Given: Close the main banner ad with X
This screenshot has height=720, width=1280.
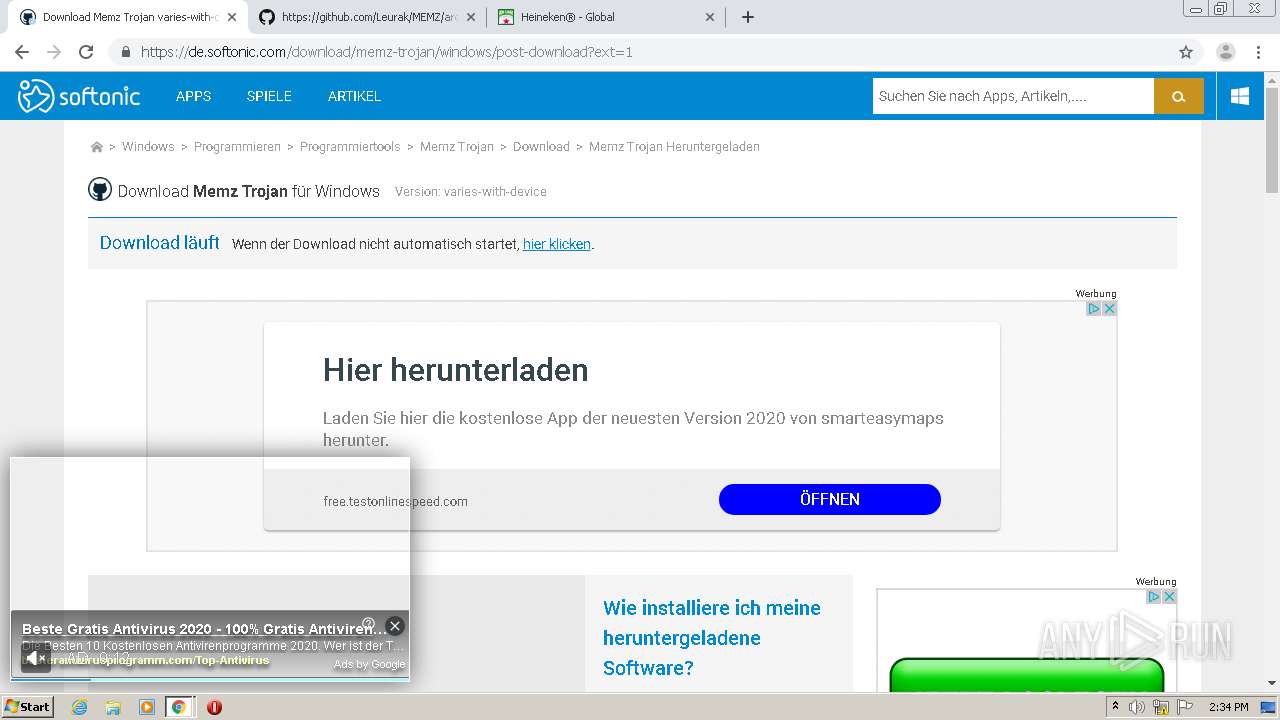Looking at the screenshot, I should tap(1109, 309).
